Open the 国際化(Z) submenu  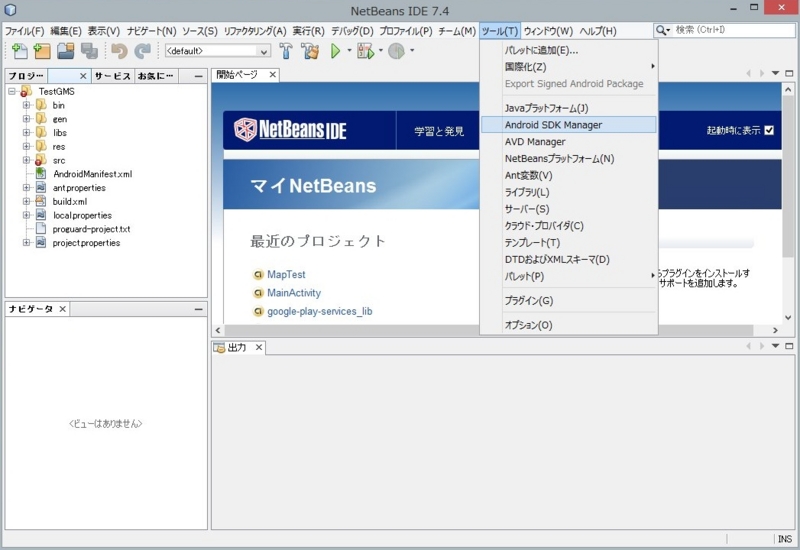[x=568, y=67]
